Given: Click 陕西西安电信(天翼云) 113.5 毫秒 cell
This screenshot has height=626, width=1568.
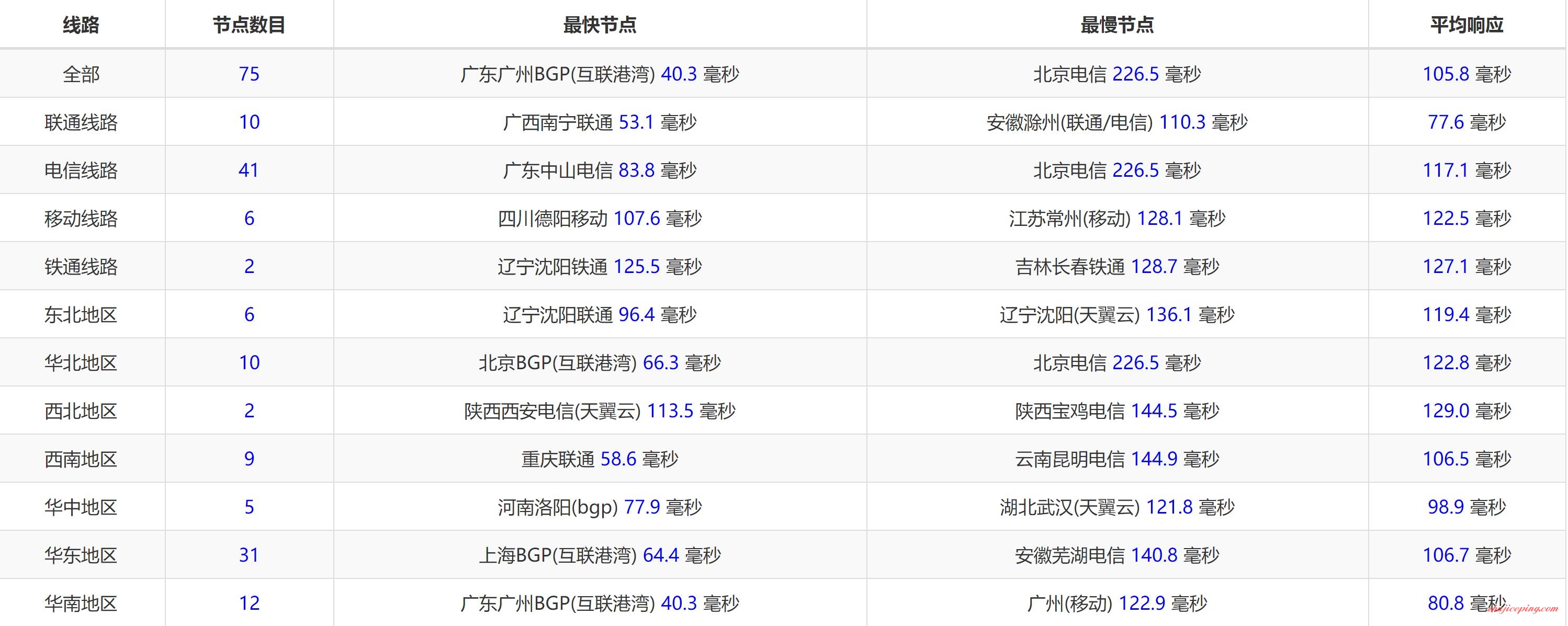Looking at the screenshot, I should coord(600,411).
